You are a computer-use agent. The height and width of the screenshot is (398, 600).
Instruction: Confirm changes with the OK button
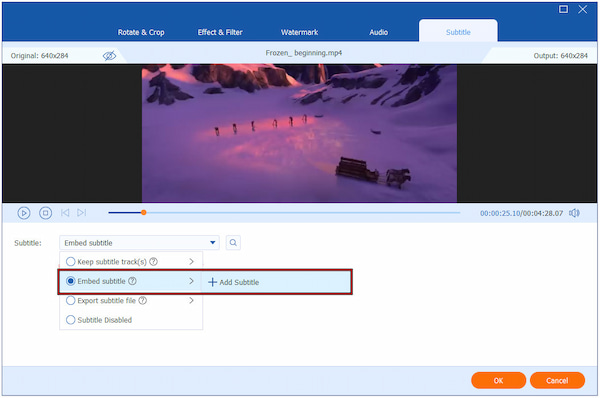(x=498, y=380)
